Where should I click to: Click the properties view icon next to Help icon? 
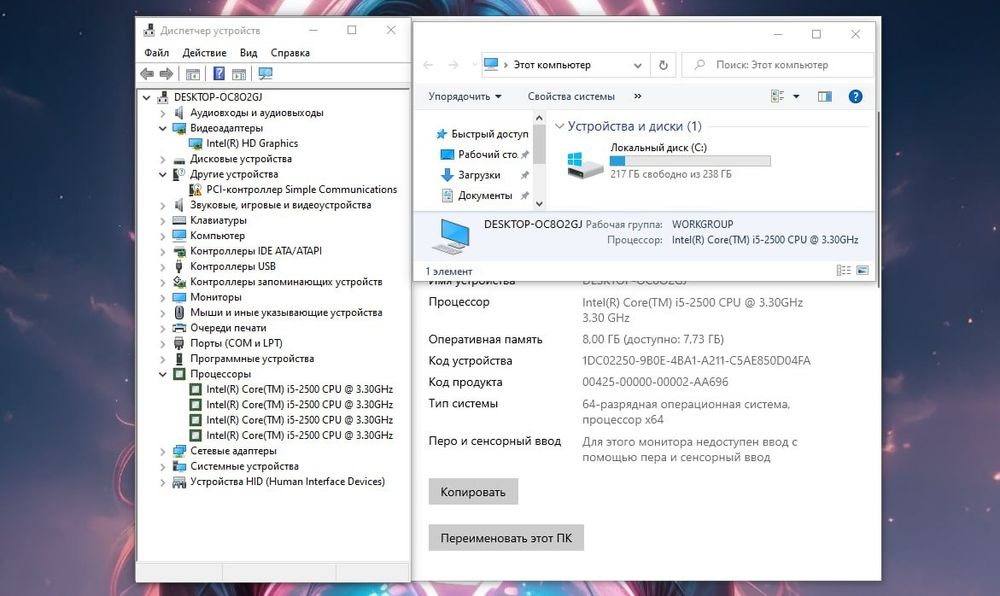239,75
